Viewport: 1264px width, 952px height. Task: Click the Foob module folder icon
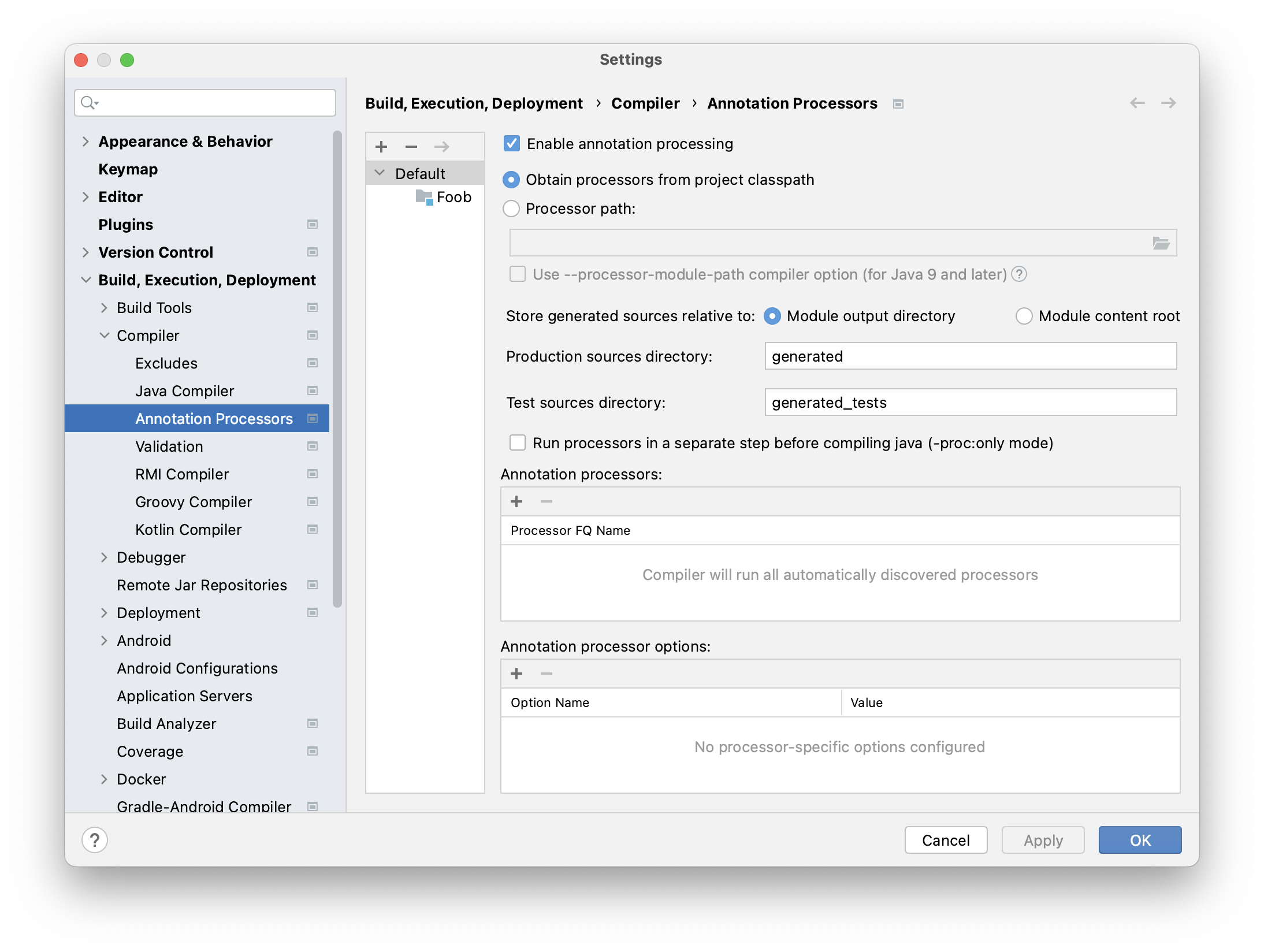coord(425,197)
